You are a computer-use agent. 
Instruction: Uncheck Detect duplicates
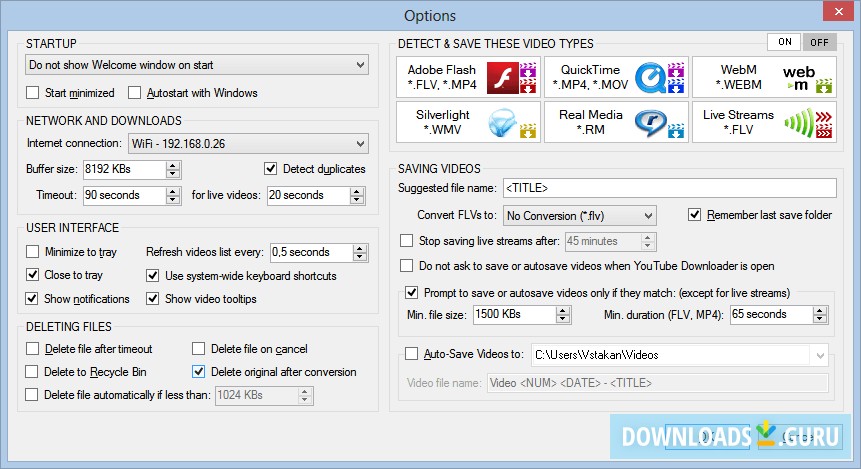(270, 169)
